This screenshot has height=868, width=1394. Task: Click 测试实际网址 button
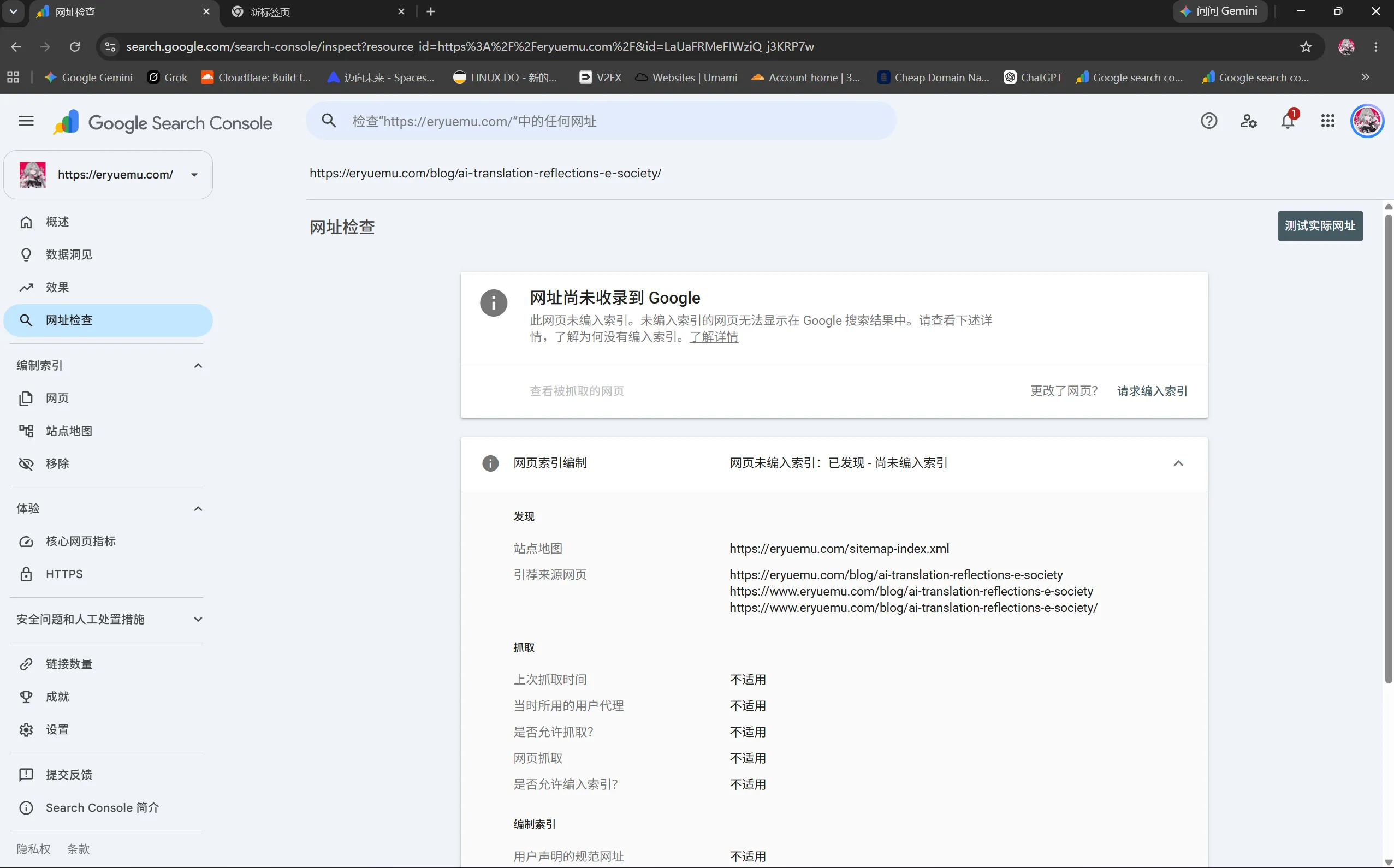[1320, 226]
